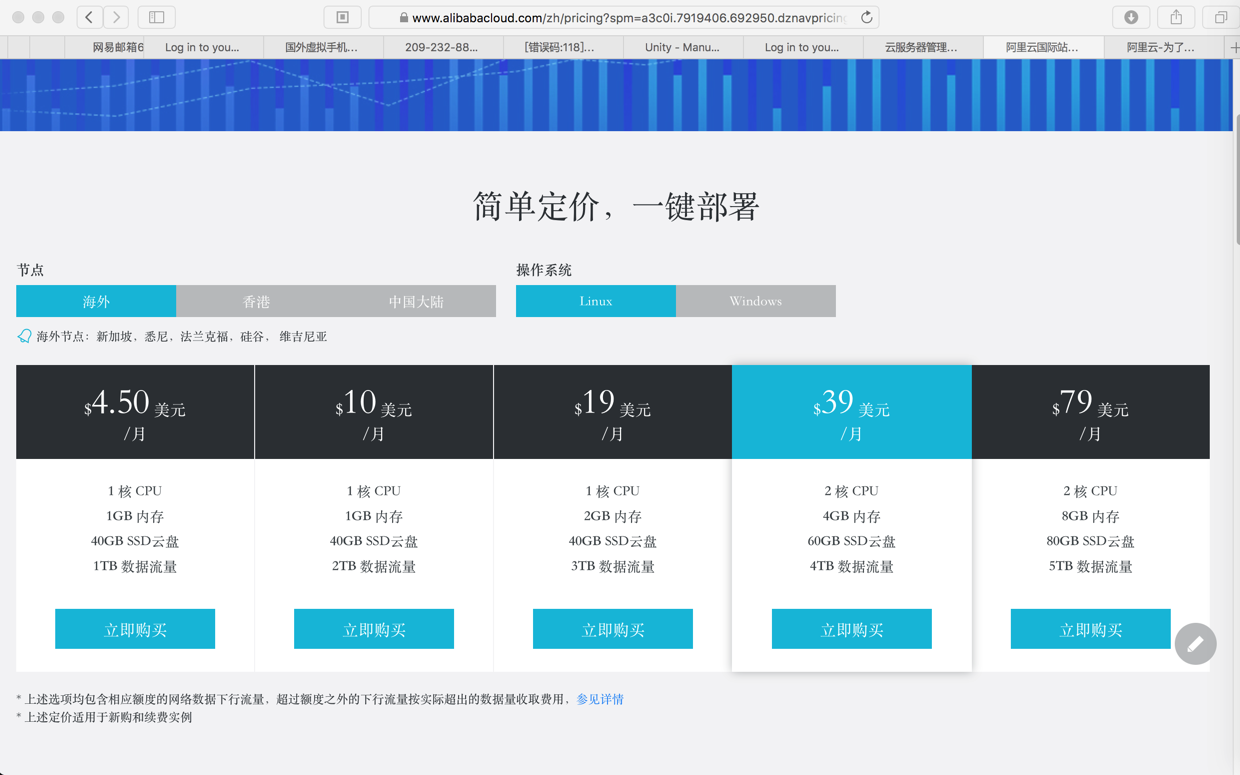Open the 参见详情 link
Image resolution: width=1240 pixels, height=775 pixels.
pyautogui.click(x=600, y=699)
